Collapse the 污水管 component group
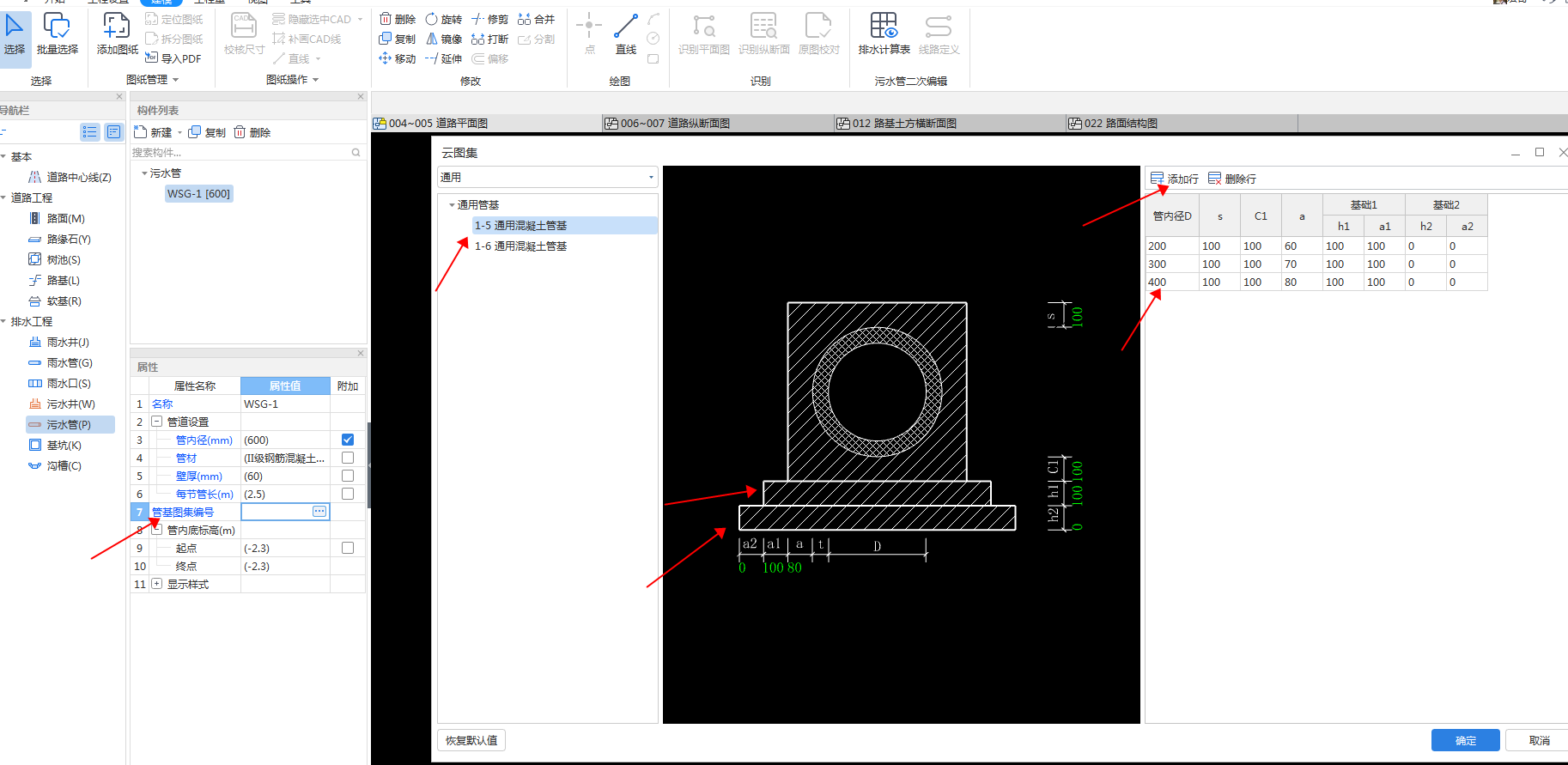The image size is (1568, 765). [144, 173]
